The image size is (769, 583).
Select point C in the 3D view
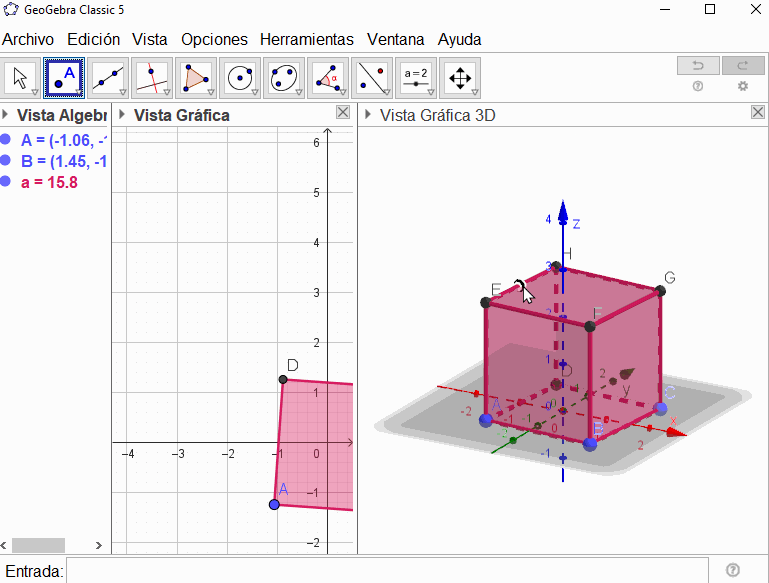(661, 408)
